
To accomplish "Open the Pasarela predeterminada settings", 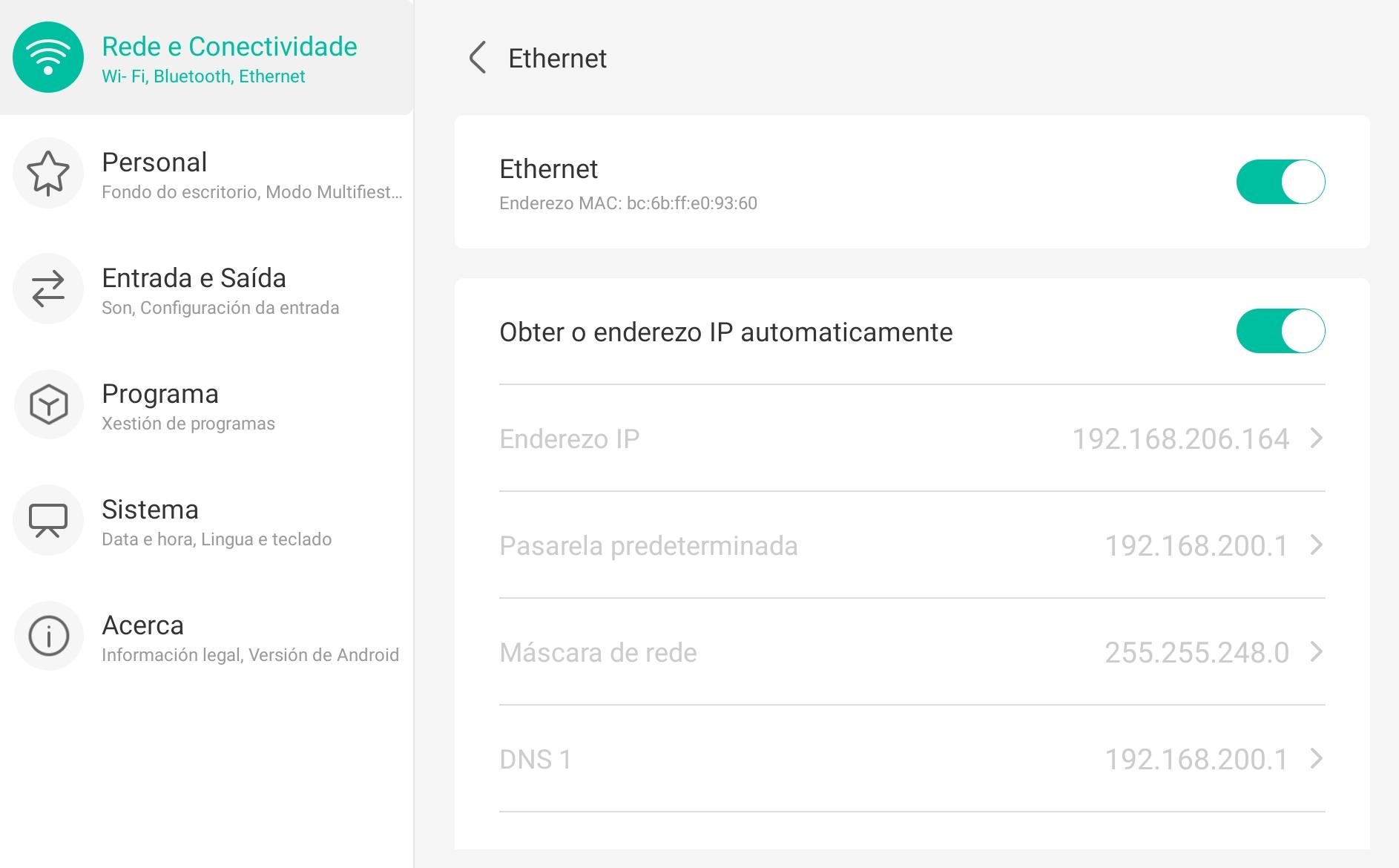I will point(1315,546).
